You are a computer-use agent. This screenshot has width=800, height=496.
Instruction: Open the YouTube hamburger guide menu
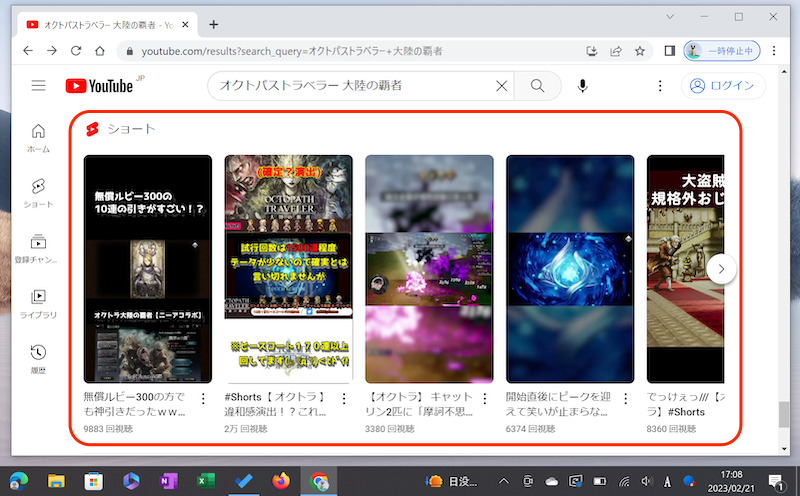39,86
